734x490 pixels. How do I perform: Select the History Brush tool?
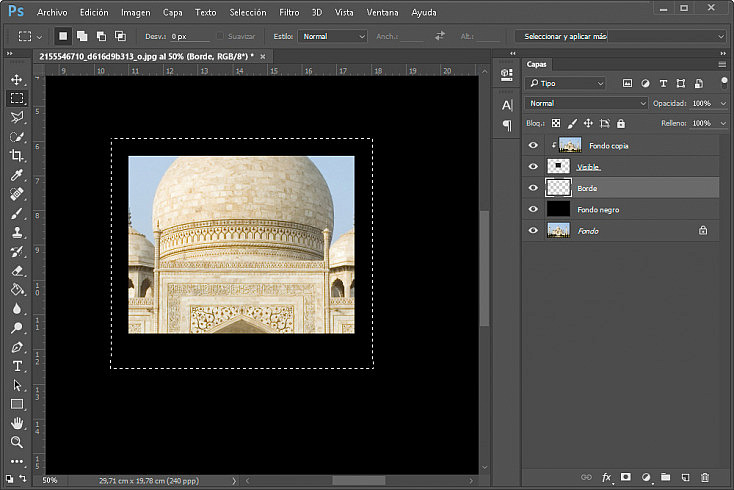pyautogui.click(x=17, y=251)
